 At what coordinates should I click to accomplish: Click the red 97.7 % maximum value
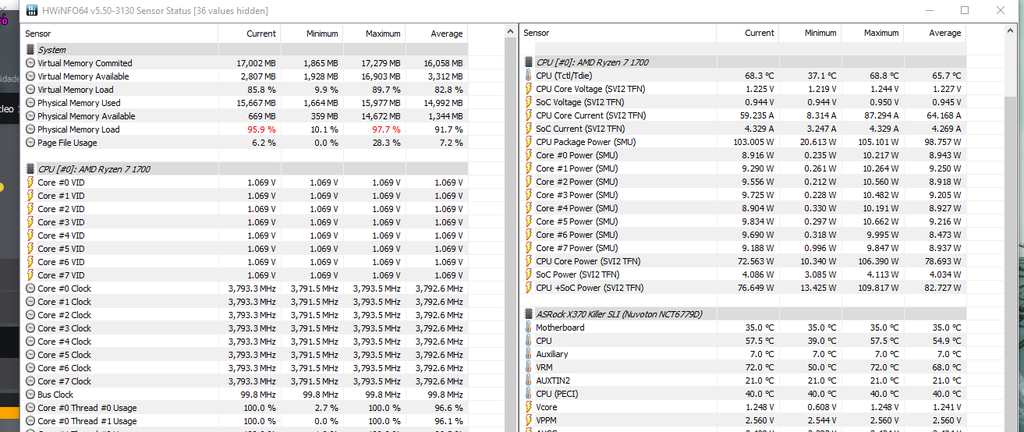click(x=386, y=129)
